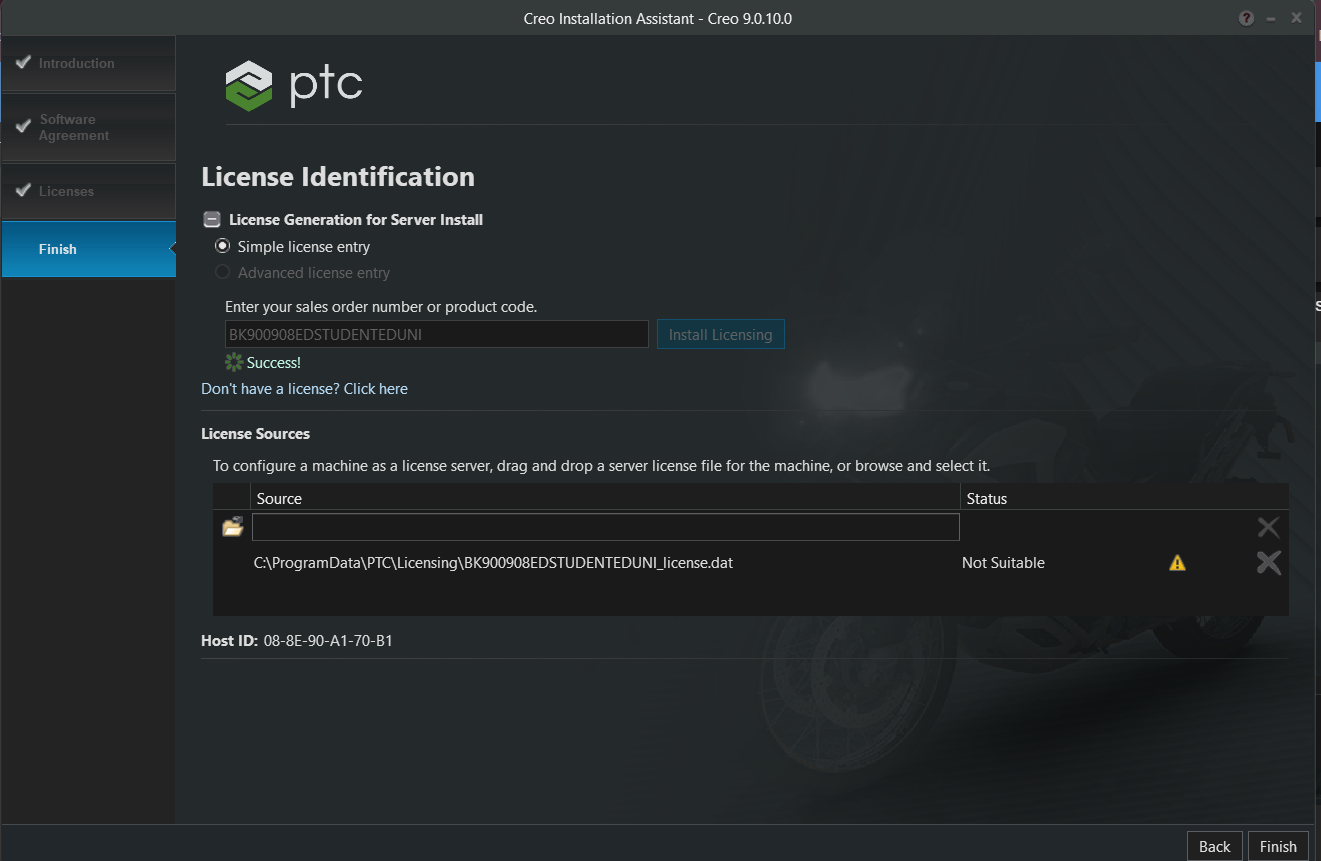Open the folder browse icon for license sources
The height and width of the screenshot is (861, 1321).
coord(231,526)
